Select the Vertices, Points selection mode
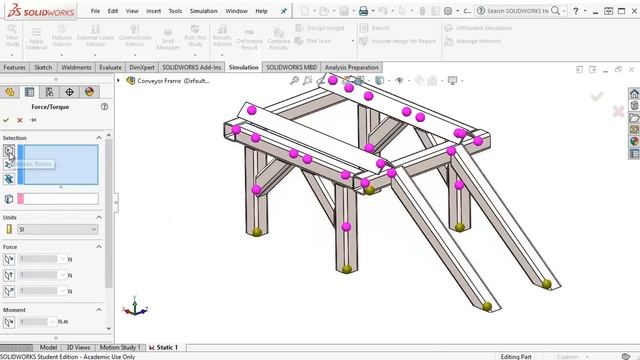 (9, 151)
